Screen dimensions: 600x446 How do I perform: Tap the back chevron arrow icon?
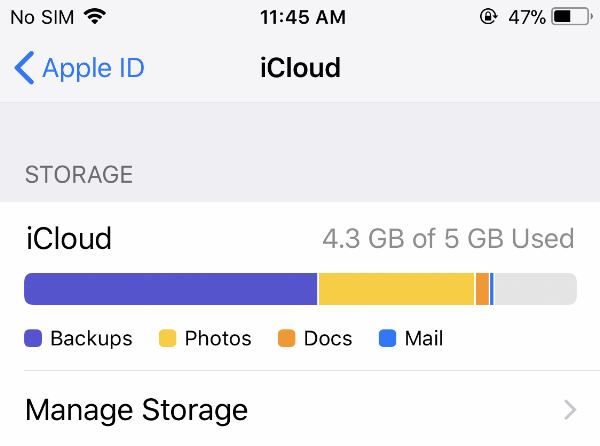(24, 68)
